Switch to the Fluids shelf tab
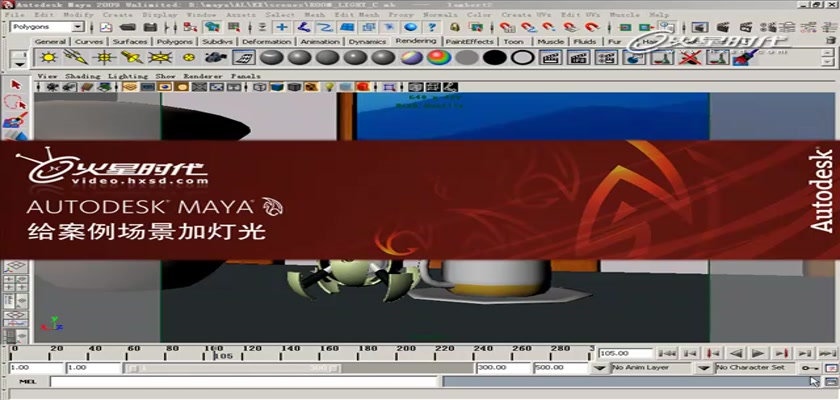 pyautogui.click(x=585, y=41)
